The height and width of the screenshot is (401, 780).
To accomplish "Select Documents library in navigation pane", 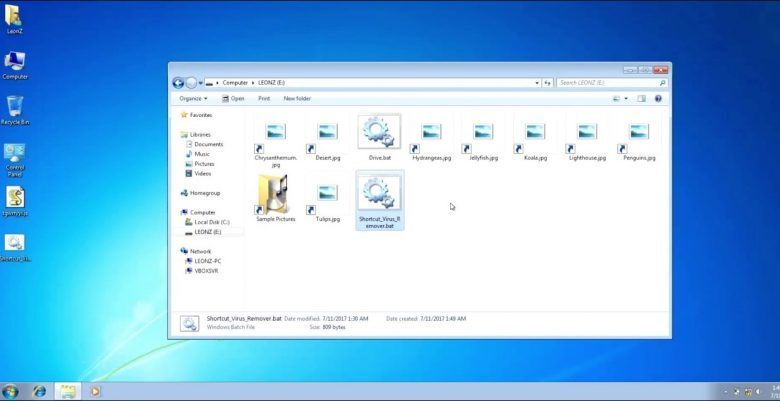I will [x=208, y=144].
